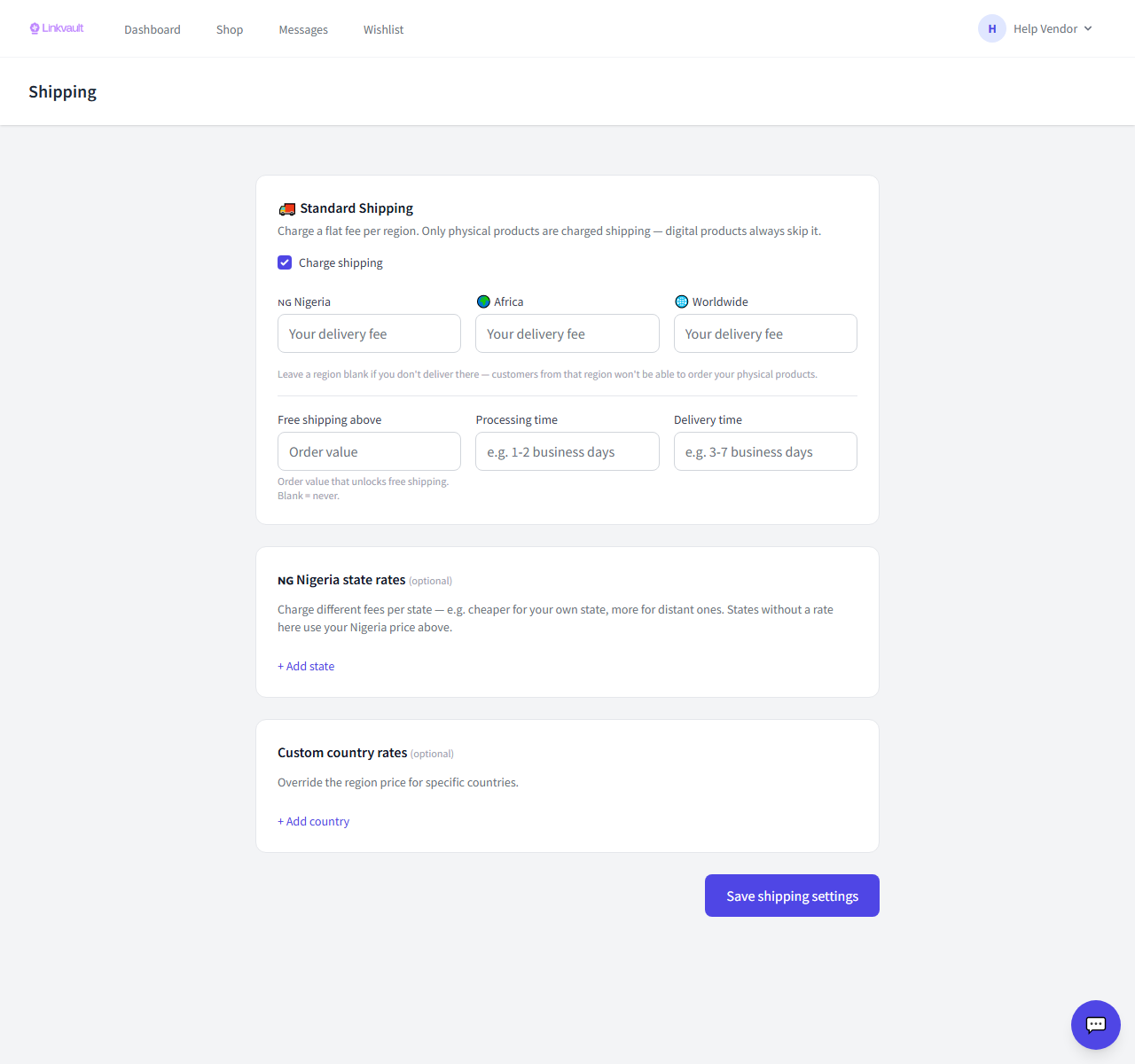Click the Worldwide globe icon

(x=682, y=301)
